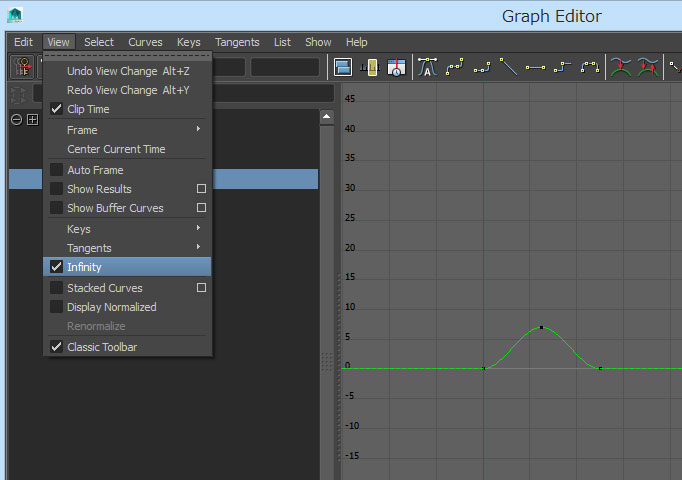Open the Stacked Curves option box

tap(201, 288)
